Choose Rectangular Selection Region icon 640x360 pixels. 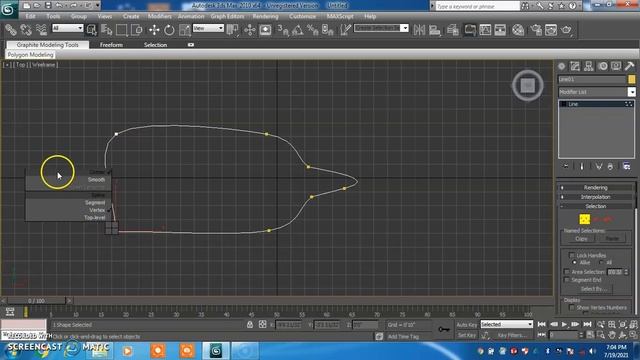coord(121,30)
